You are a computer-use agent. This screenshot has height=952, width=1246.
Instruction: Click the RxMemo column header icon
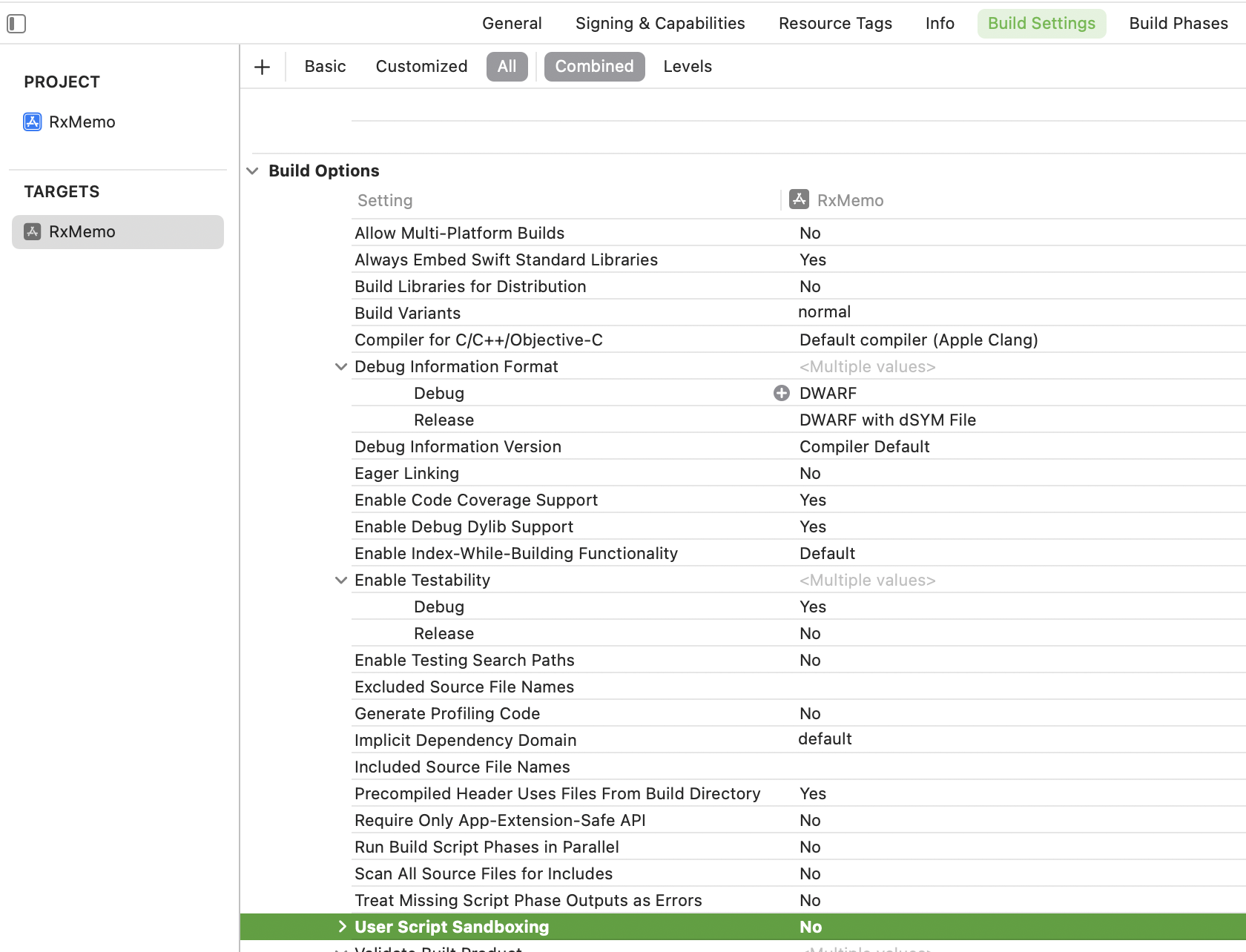(799, 199)
